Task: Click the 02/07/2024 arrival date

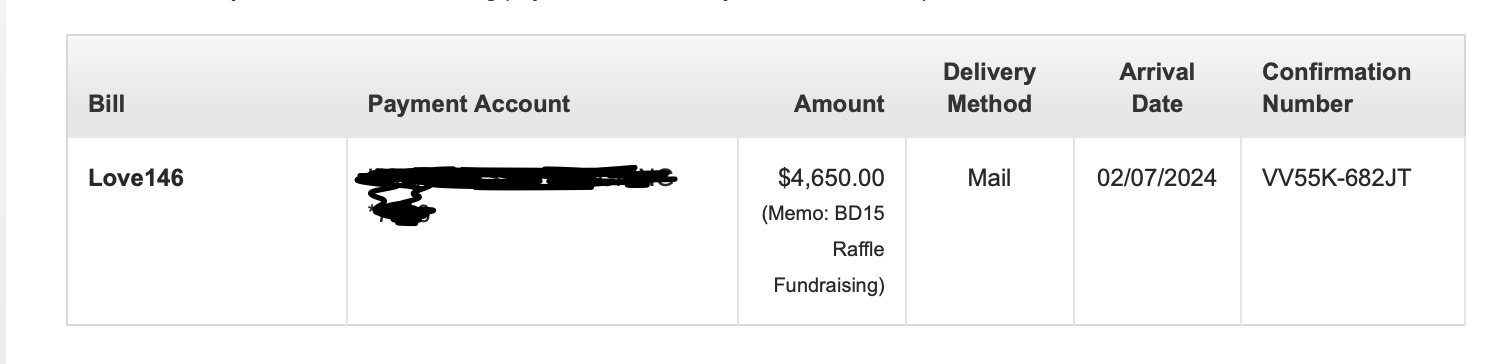Action: [x=1157, y=179]
